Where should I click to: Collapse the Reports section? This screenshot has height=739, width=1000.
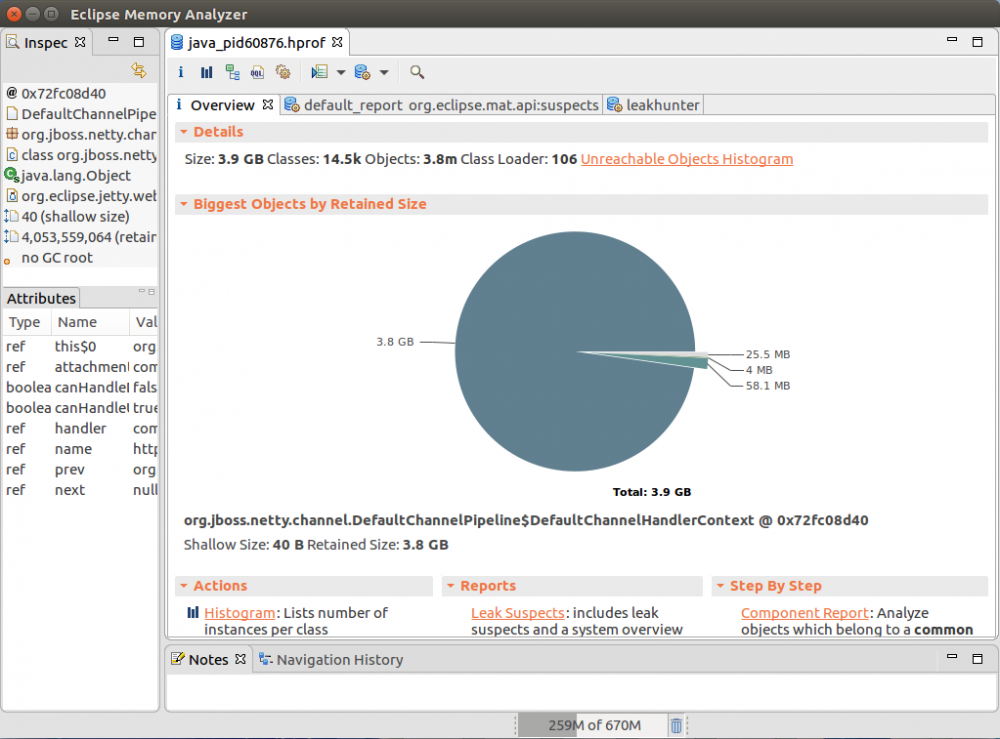450,586
